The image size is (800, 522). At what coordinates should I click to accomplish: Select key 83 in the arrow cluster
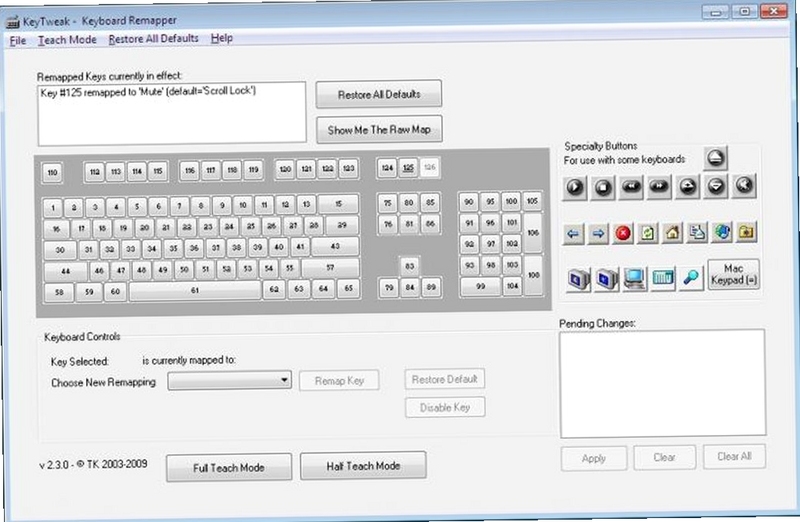point(410,266)
